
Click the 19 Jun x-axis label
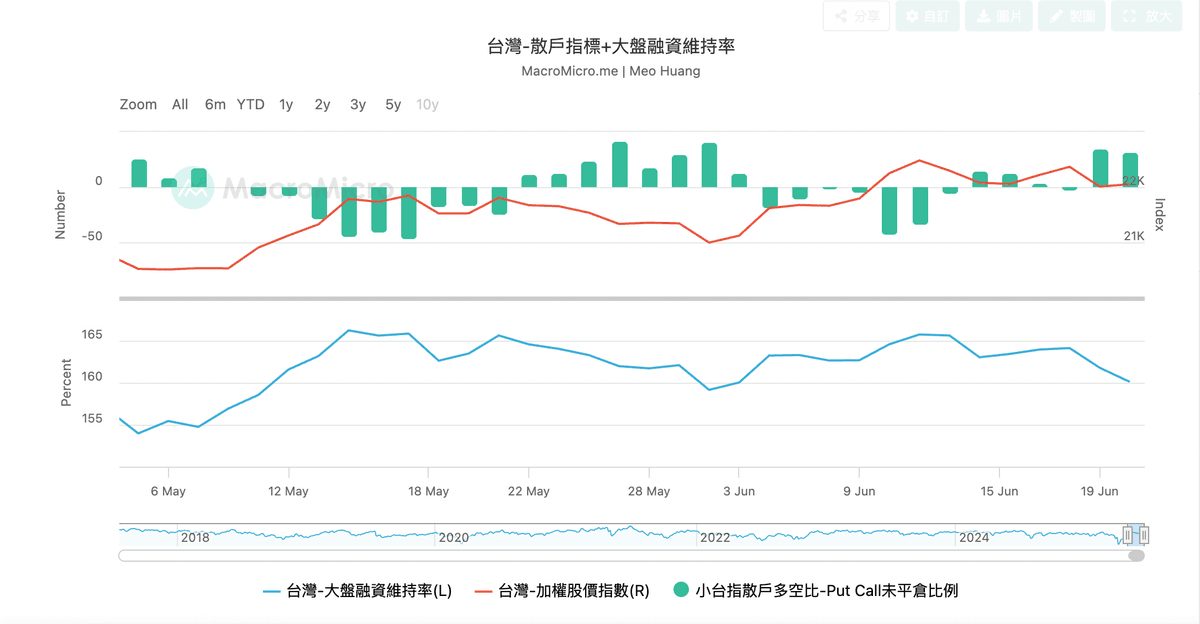[1099, 491]
